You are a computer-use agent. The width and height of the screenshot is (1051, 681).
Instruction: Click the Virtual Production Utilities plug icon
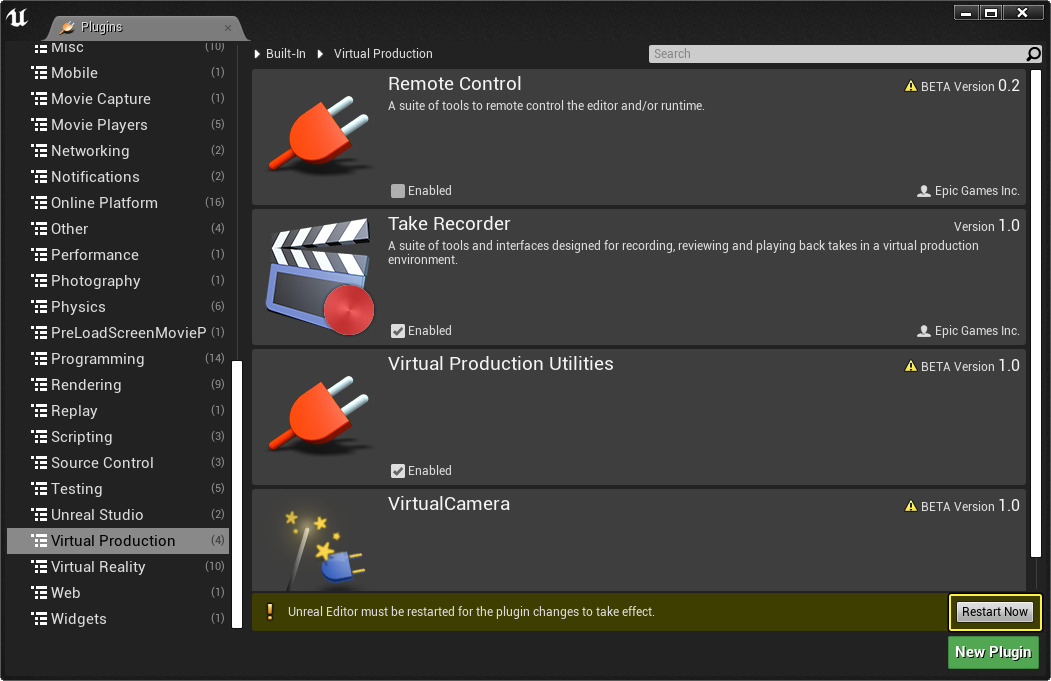tap(315, 415)
